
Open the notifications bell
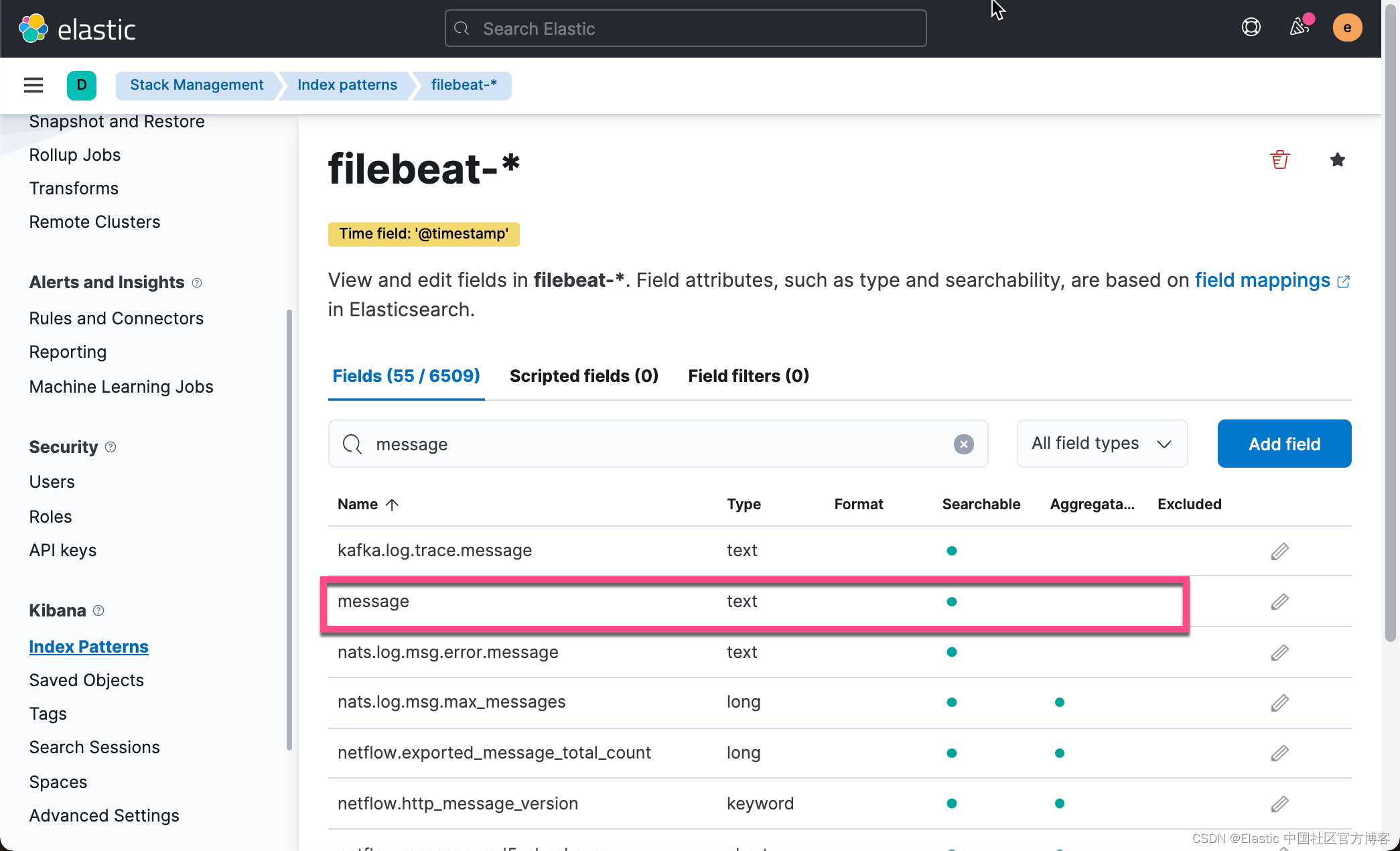pos(1299,28)
